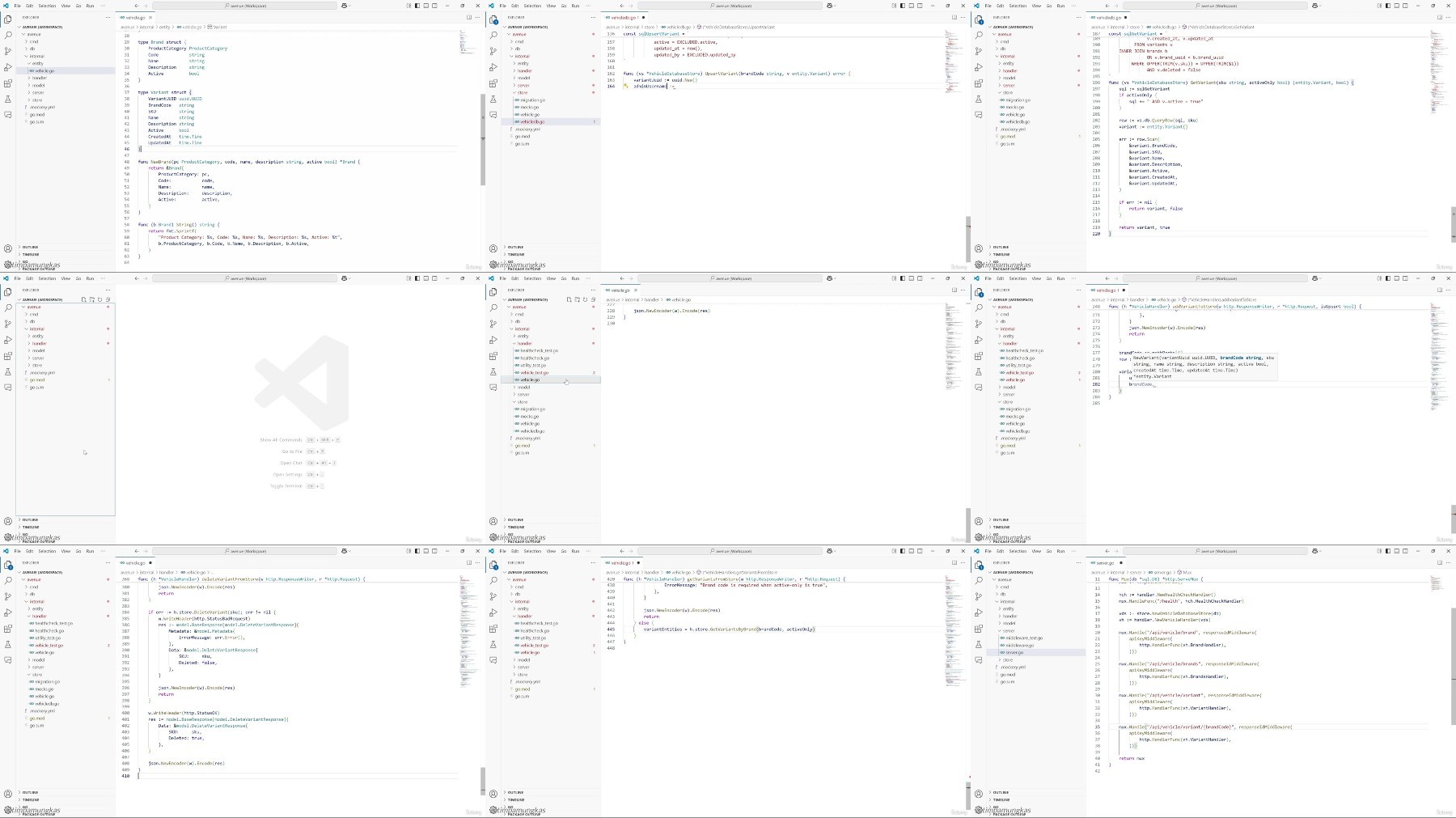Screen dimensions: 1456x818
Task: Click Refresh Explorer icon in the empty-editor window
Action: coord(99,299)
